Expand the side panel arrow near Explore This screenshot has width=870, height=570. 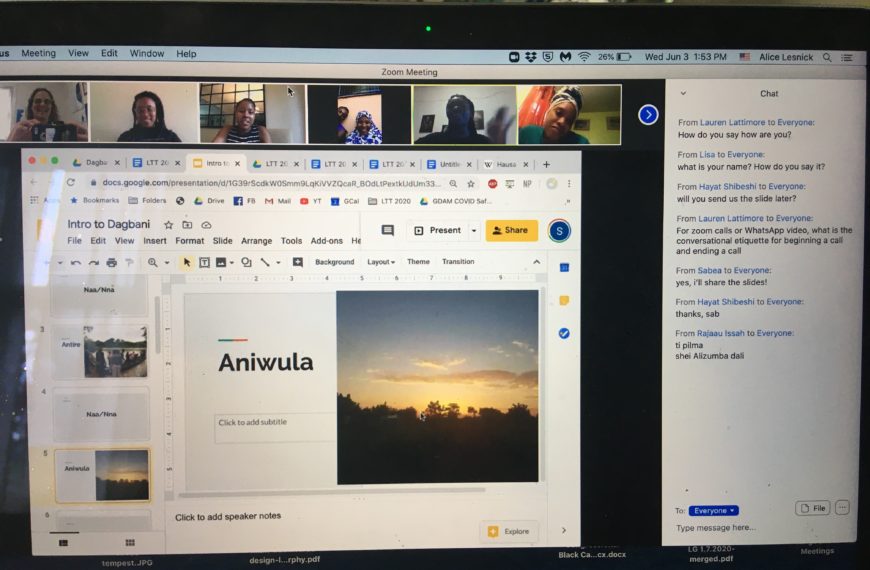click(x=564, y=531)
